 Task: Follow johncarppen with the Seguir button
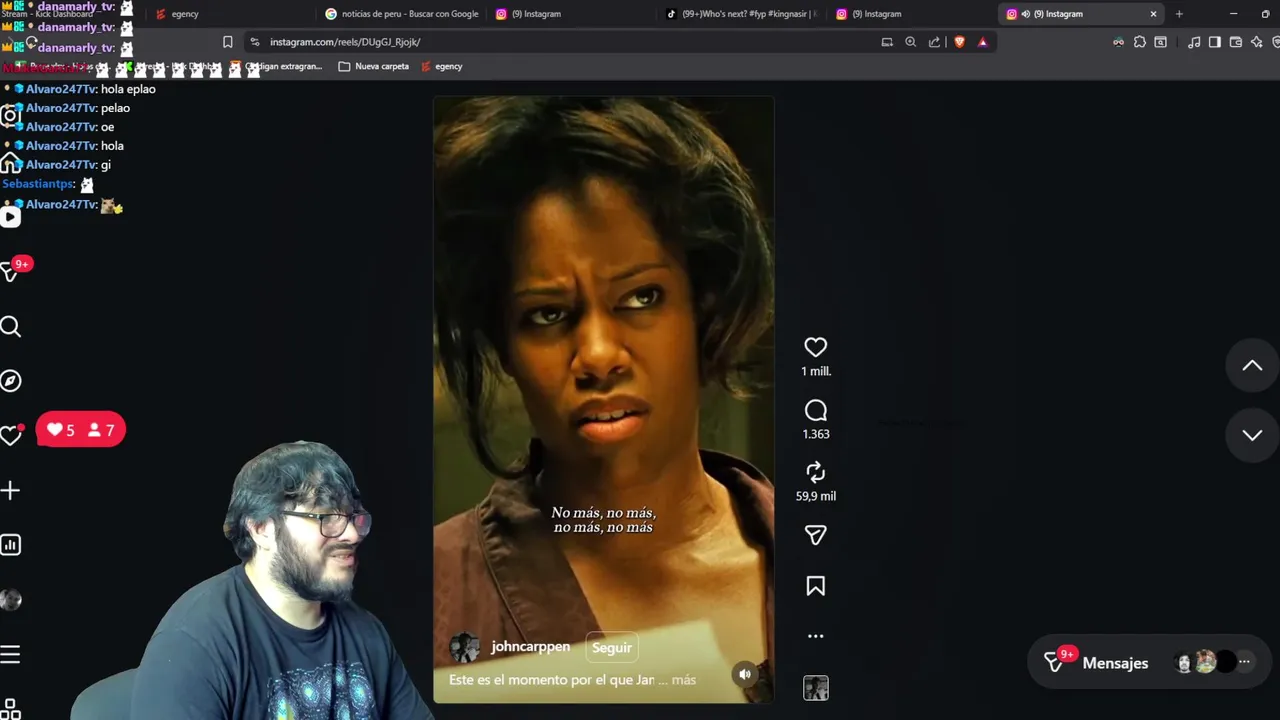pyautogui.click(x=611, y=647)
